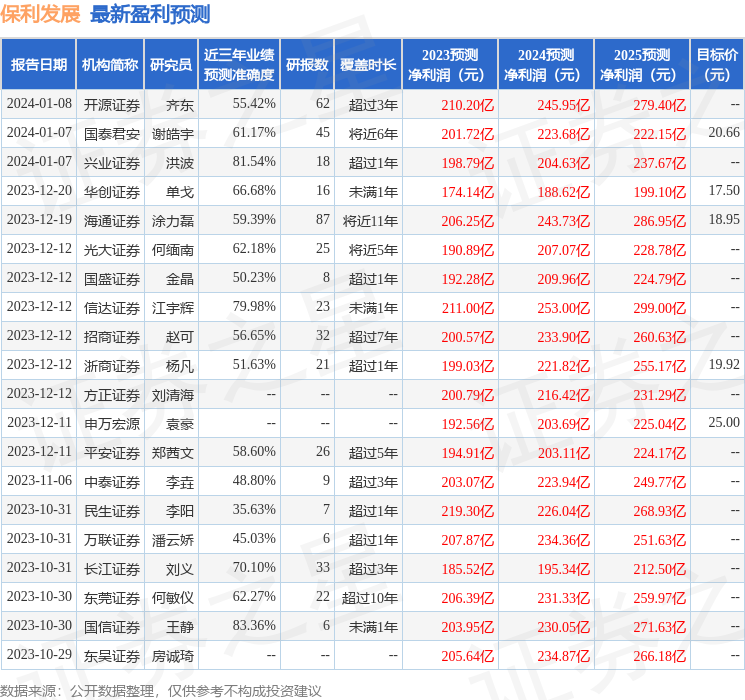The width and height of the screenshot is (745, 700).
Task: Click analyst name 涂力磊
Action: point(172,221)
